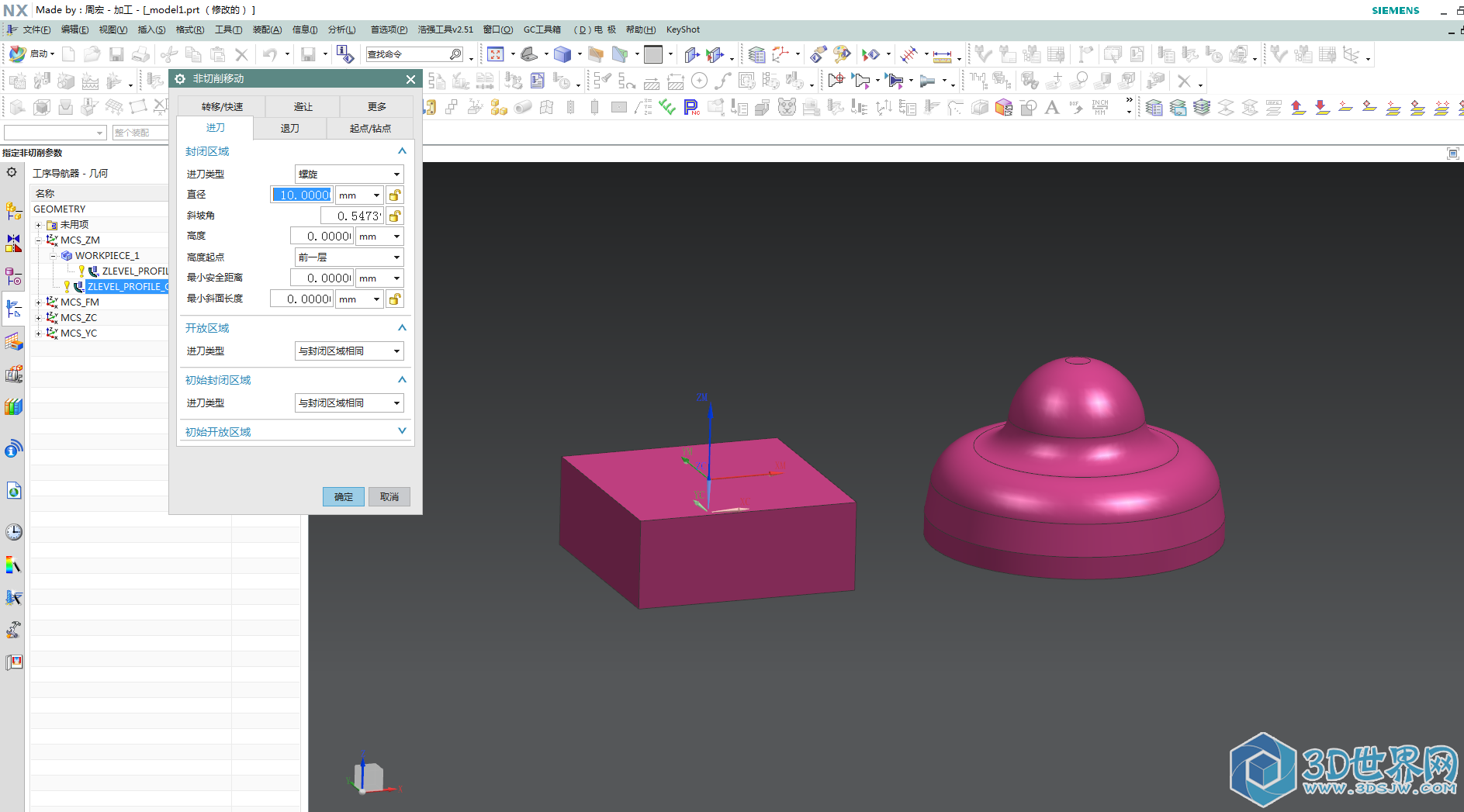Open the 高度起点 前一层 dropdown
The width and height of the screenshot is (1464, 812).
tap(349, 257)
